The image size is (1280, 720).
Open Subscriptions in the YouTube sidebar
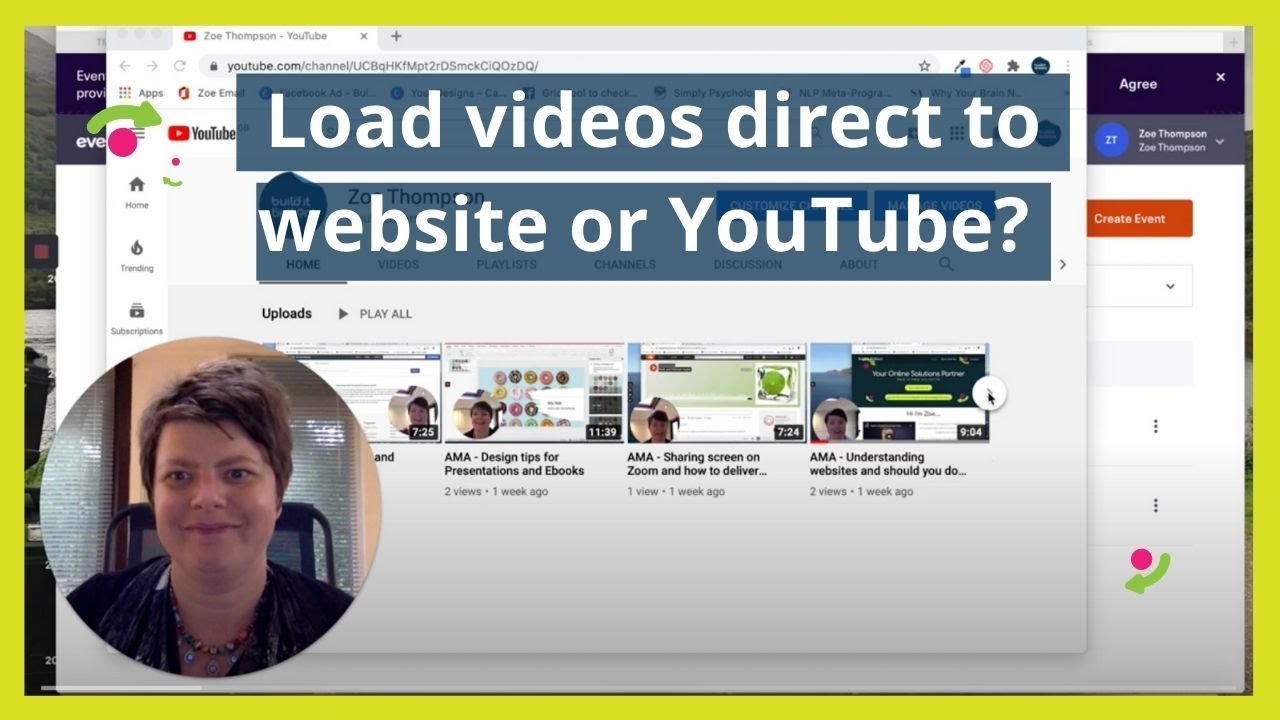(x=137, y=318)
